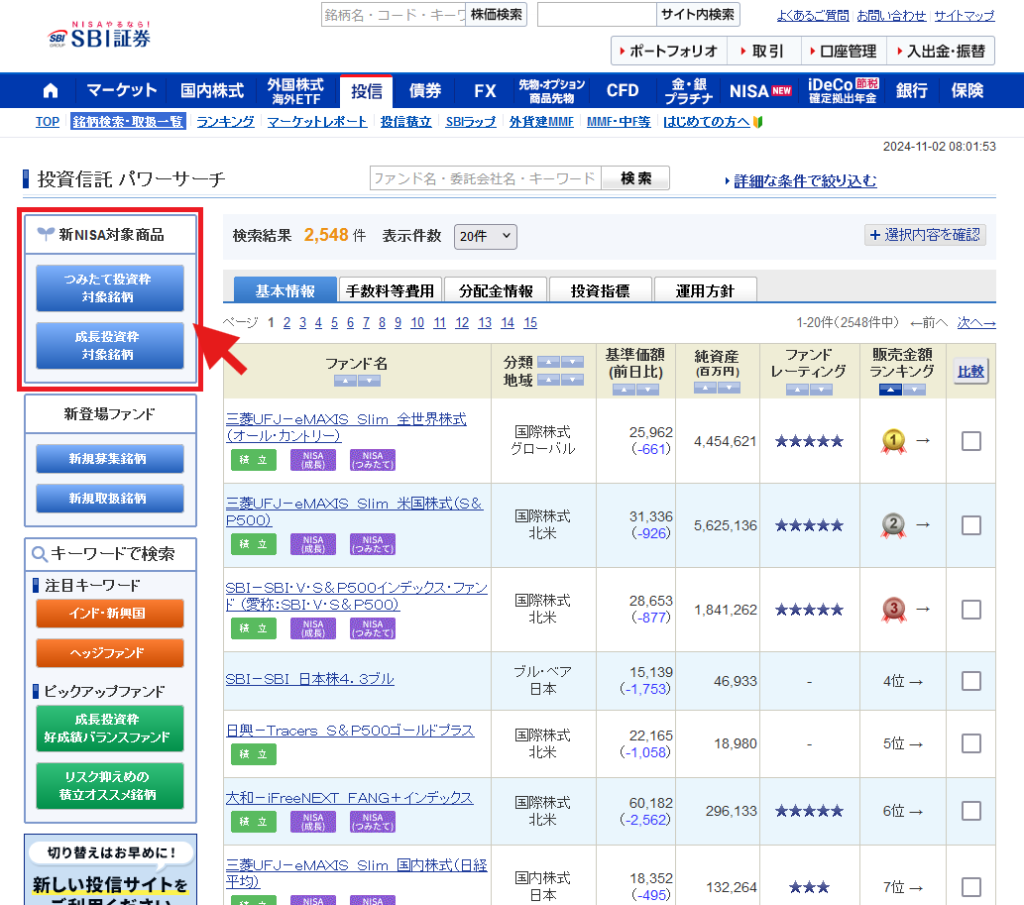Open NISA menu in navigation bar
1024x905 pixels.
coord(760,91)
